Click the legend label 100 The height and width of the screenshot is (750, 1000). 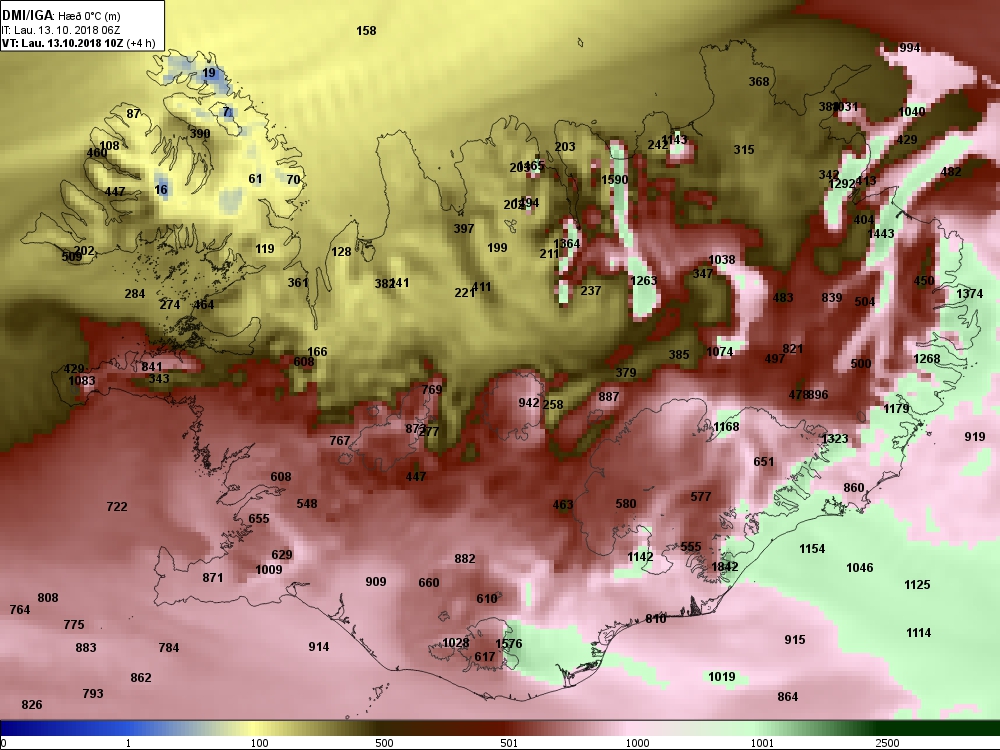pyautogui.click(x=260, y=744)
